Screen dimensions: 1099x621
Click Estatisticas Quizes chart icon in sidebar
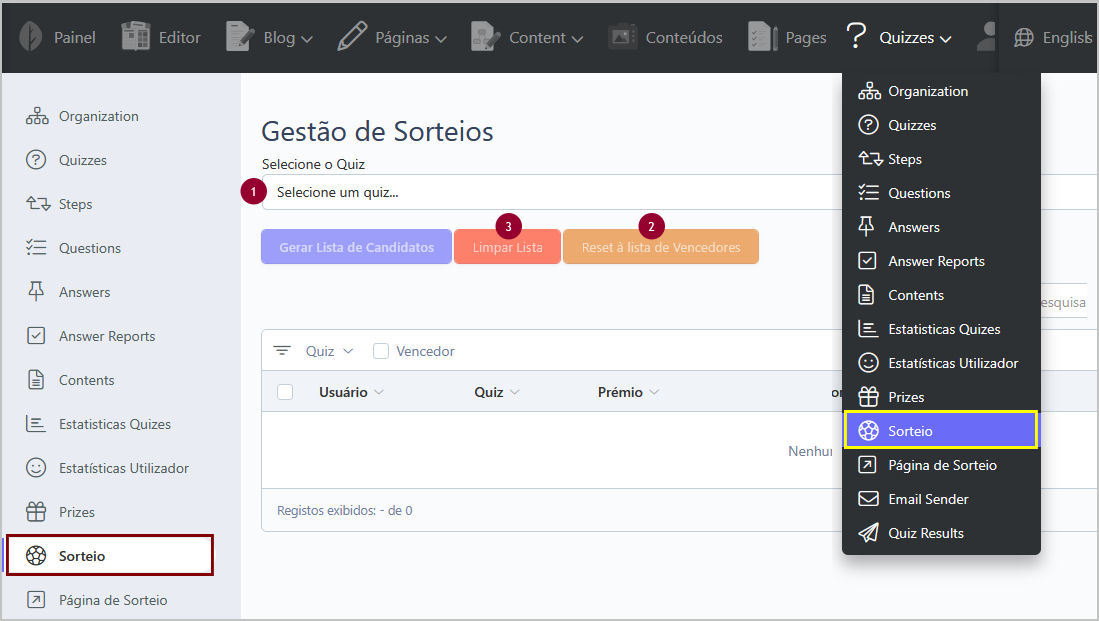pyautogui.click(x=36, y=423)
